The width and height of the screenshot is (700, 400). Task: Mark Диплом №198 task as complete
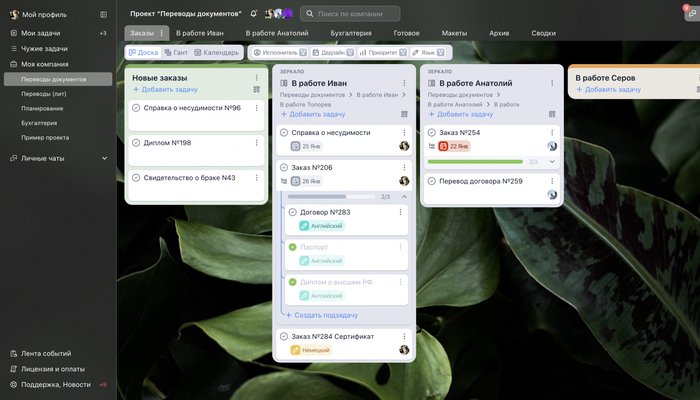136,143
